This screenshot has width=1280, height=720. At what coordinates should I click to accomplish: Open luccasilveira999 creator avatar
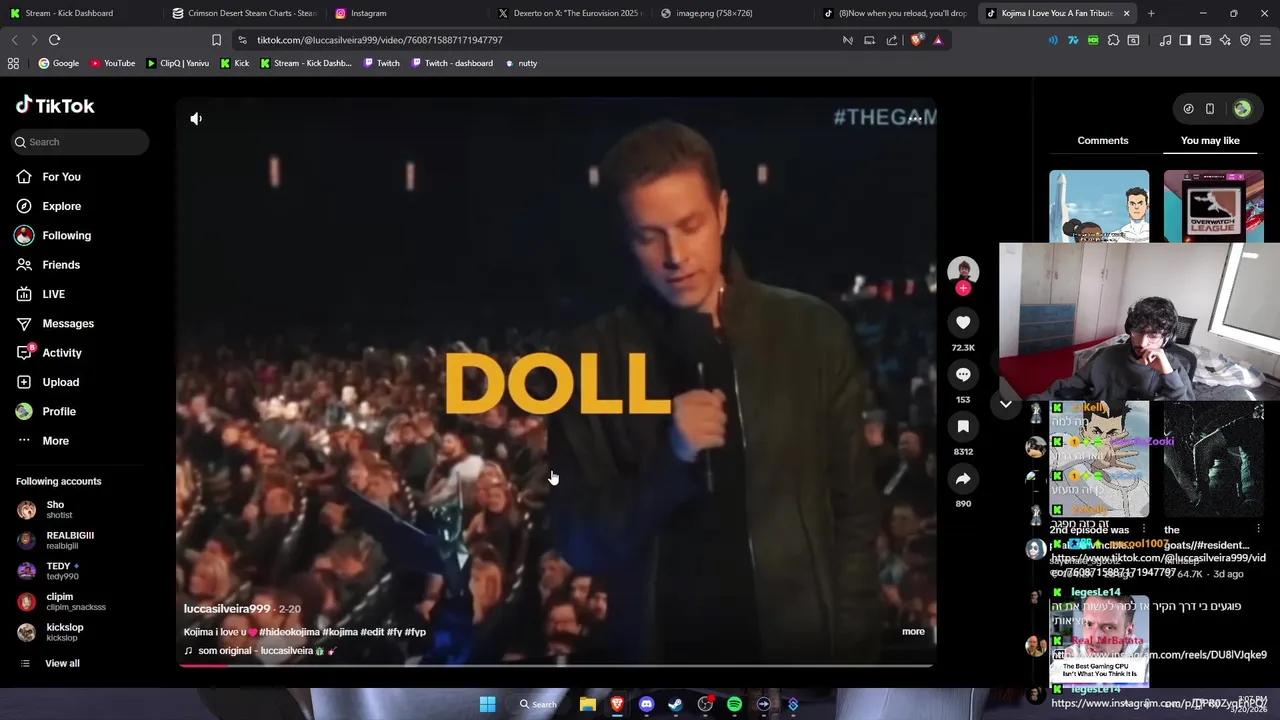coord(963,270)
